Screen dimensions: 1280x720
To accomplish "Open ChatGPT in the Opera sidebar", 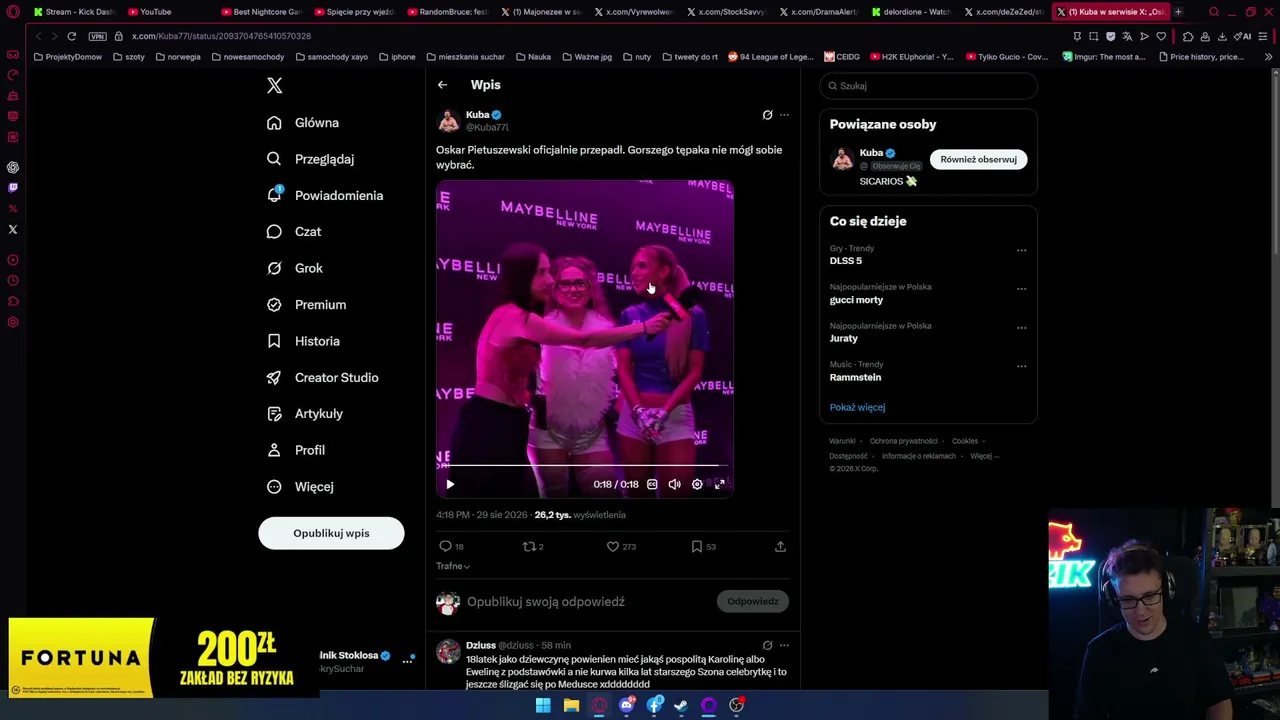I will 13,167.
